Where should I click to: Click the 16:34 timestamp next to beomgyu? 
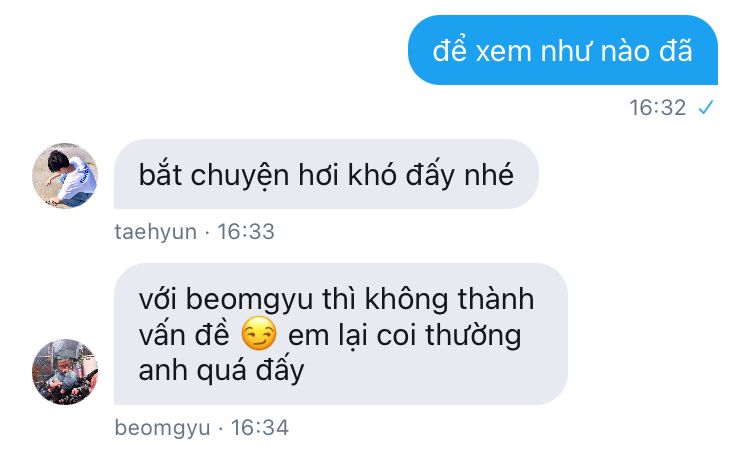[260, 428]
